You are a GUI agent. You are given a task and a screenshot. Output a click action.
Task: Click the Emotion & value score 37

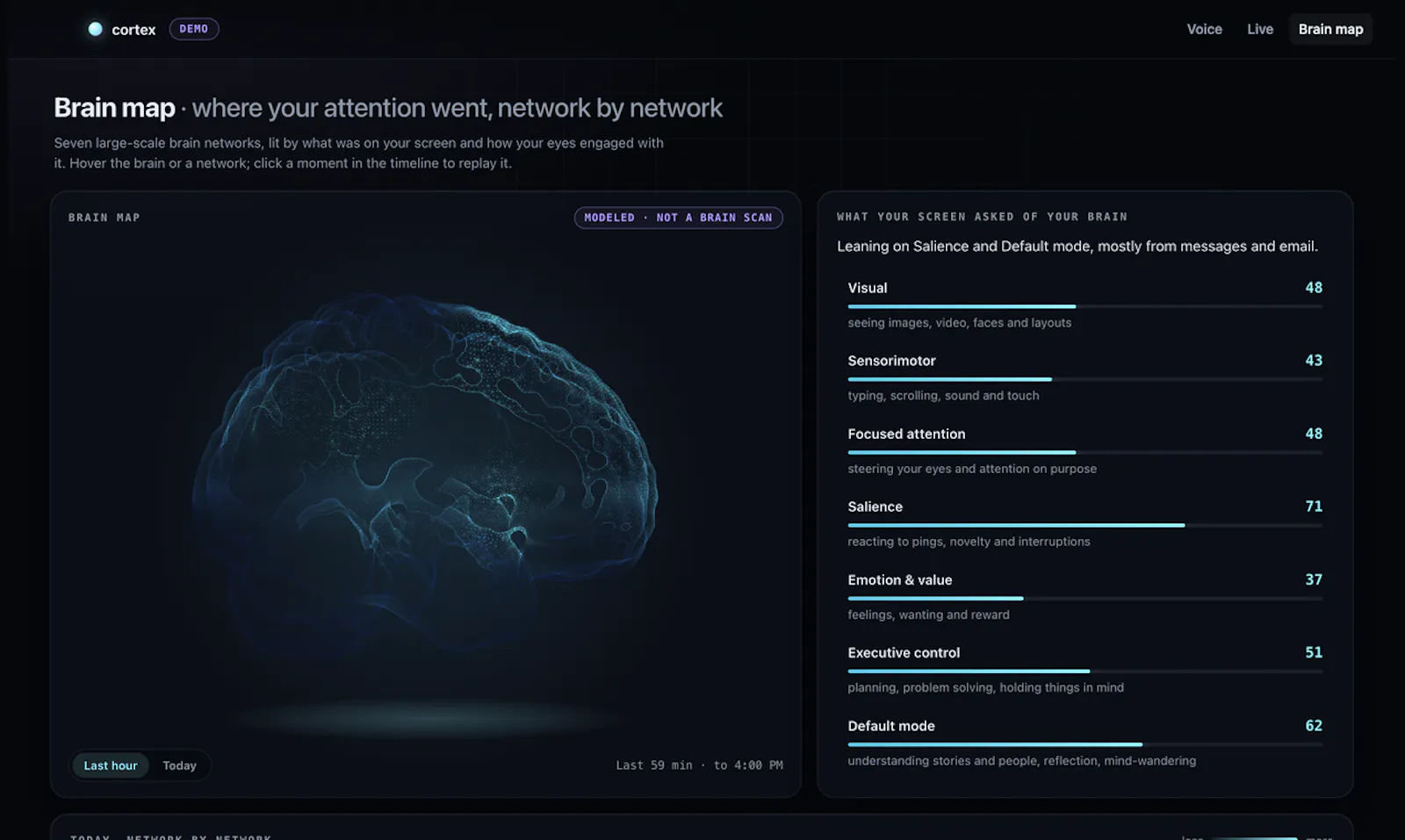click(1314, 579)
